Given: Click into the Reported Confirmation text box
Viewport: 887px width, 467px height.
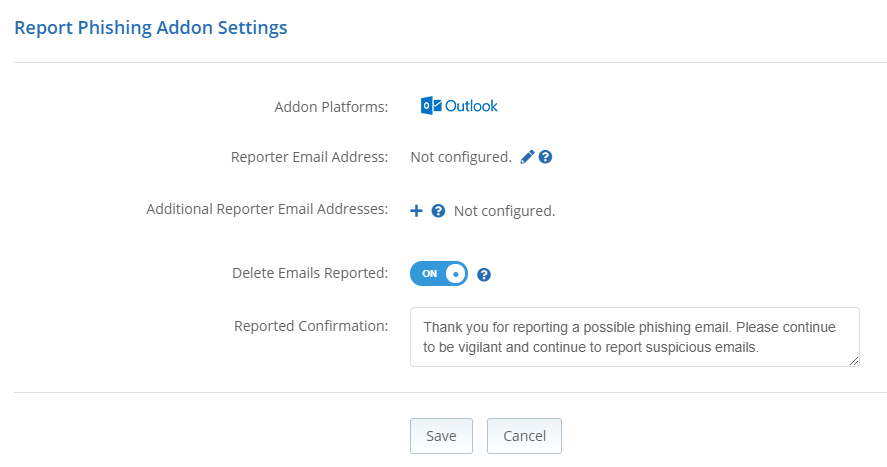Looking at the screenshot, I should click(x=634, y=337).
